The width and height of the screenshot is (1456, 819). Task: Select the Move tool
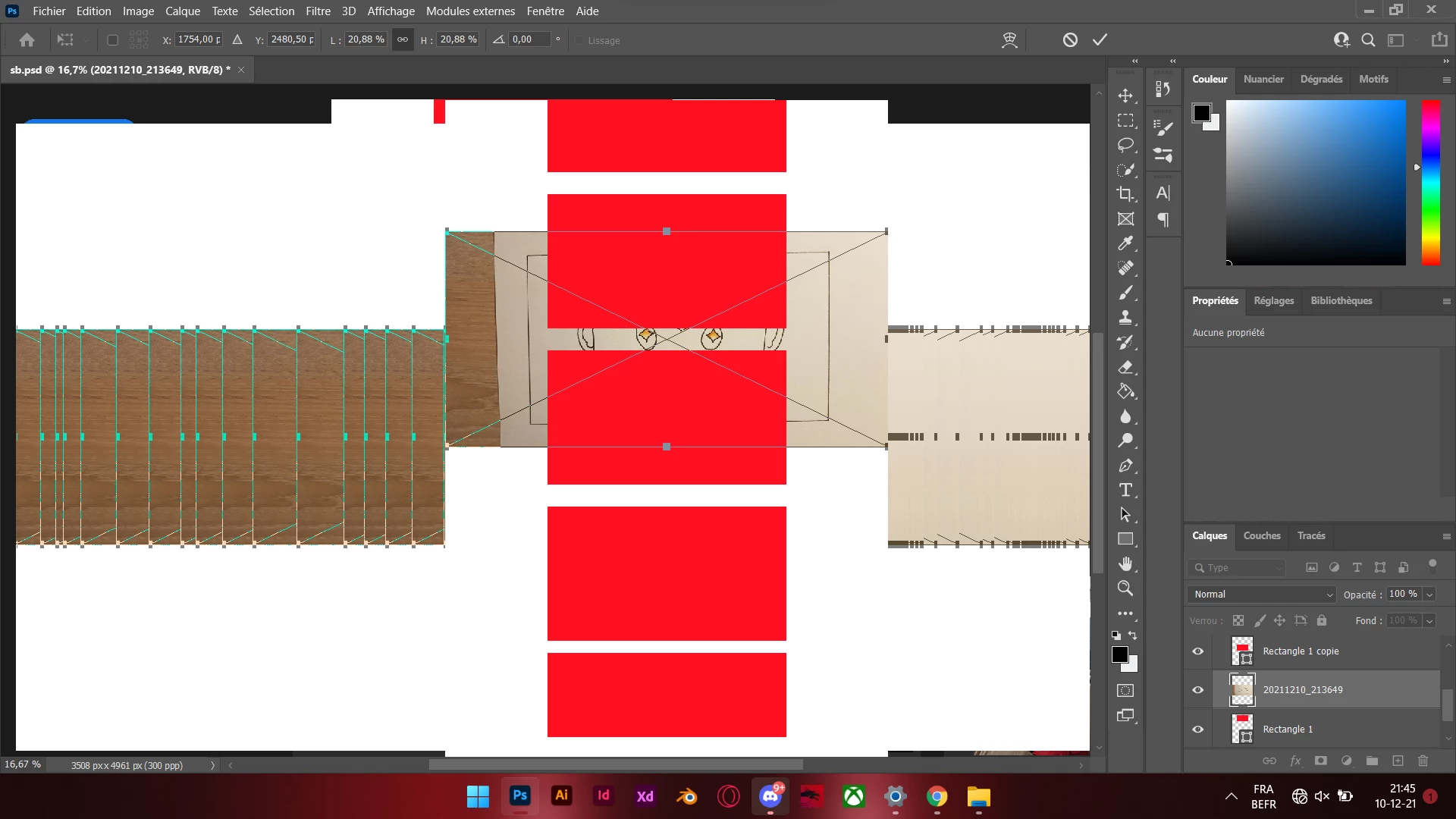(x=1125, y=96)
